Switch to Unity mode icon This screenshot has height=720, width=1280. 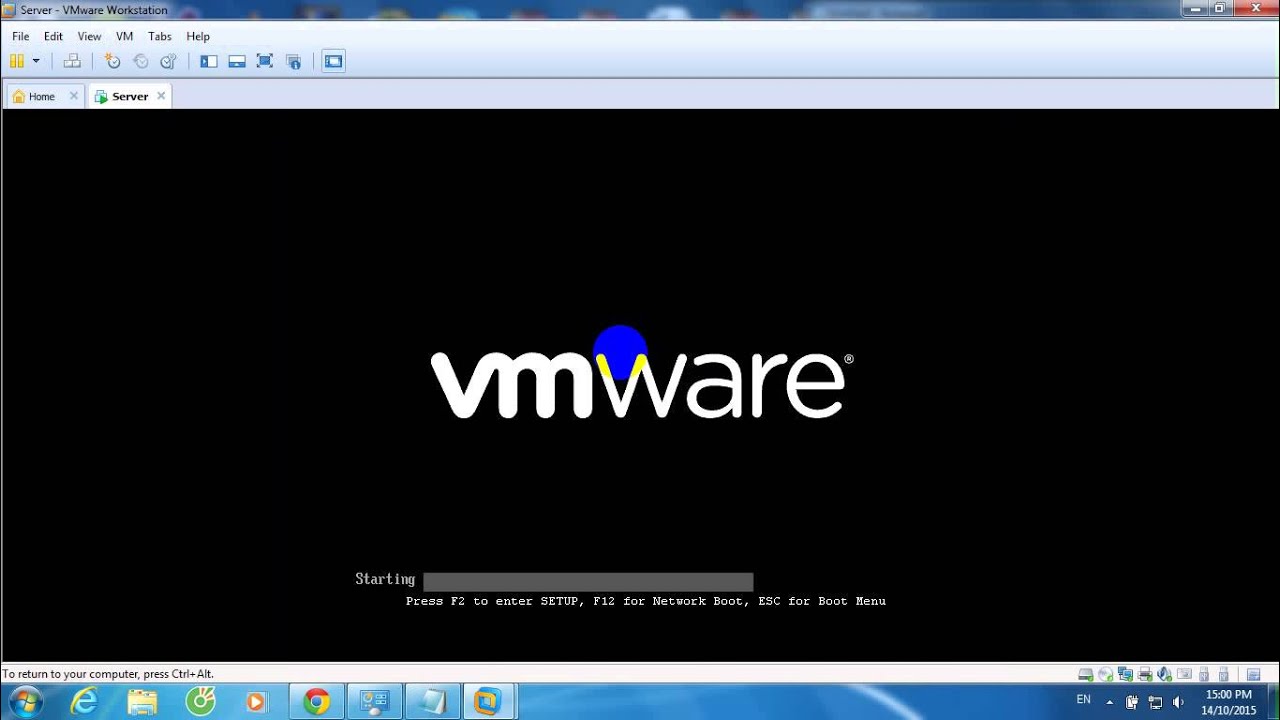click(293, 61)
